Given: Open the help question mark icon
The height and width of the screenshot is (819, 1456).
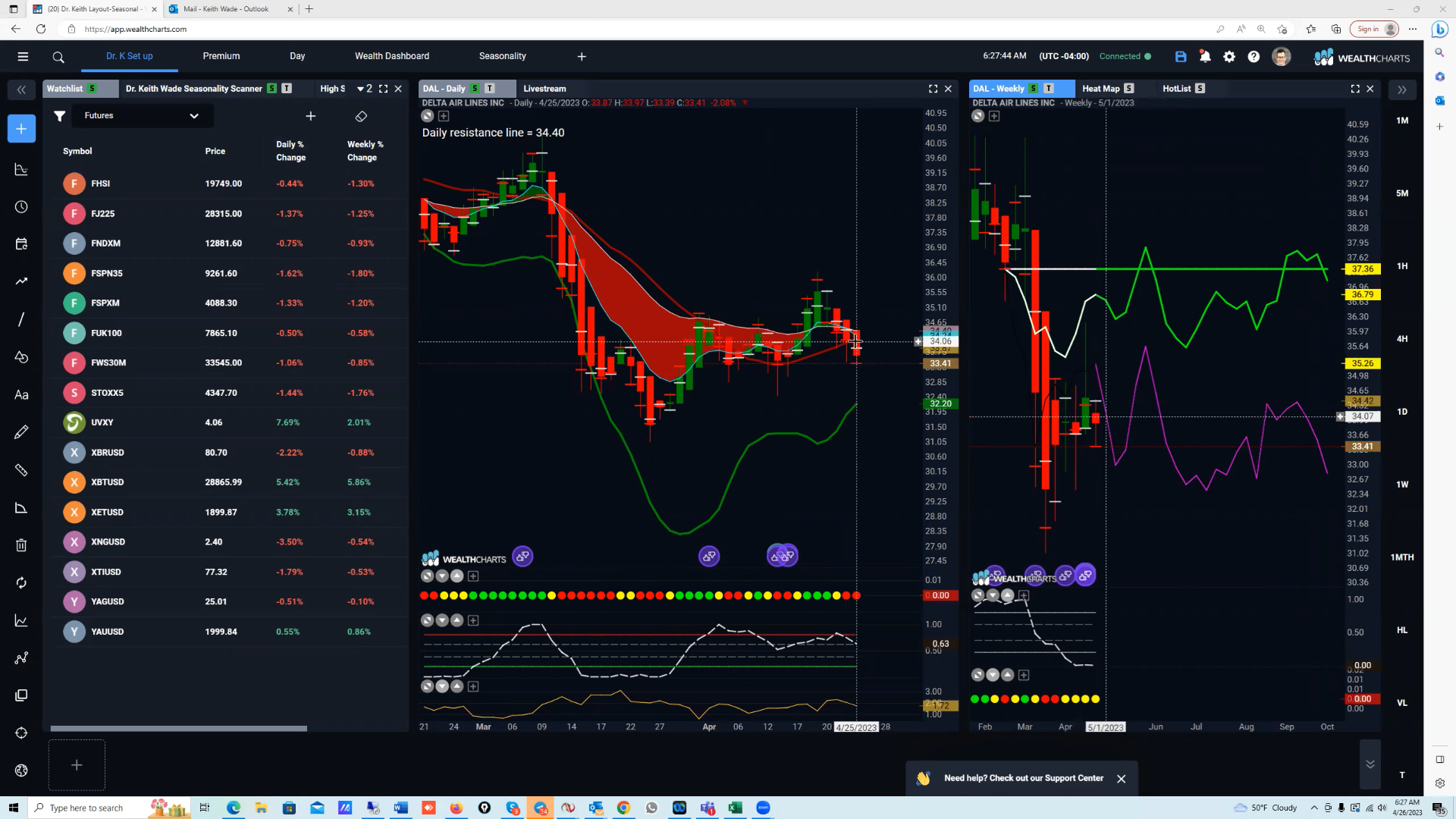Looking at the screenshot, I should [1254, 56].
